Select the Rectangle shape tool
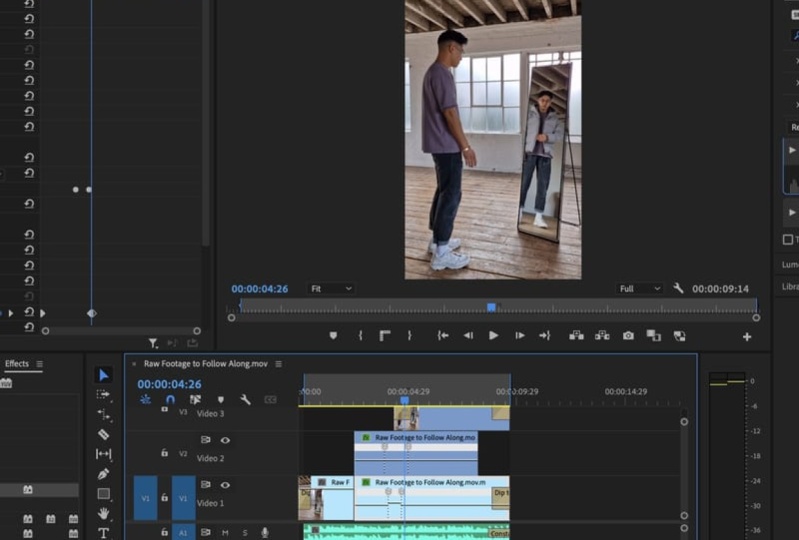Image resolution: width=799 pixels, height=540 pixels. click(103, 494)
